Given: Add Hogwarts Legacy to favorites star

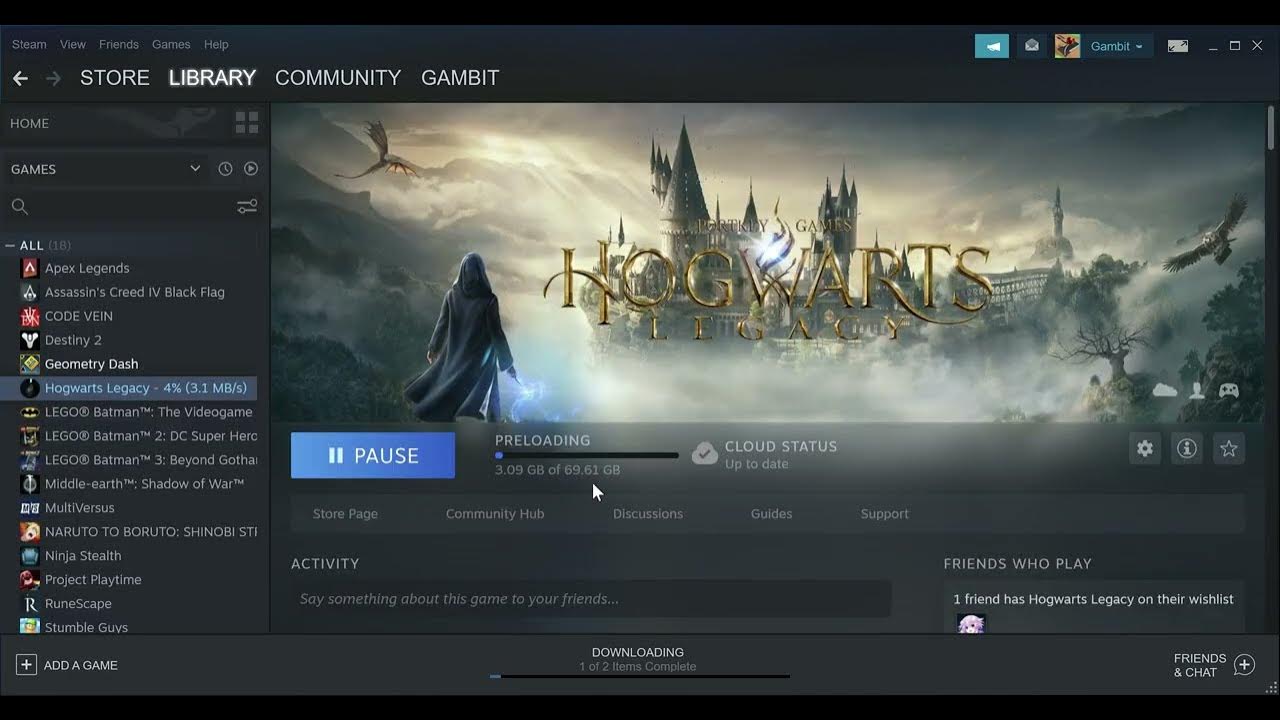Looking at the screenshot, I should (1229, 449).
